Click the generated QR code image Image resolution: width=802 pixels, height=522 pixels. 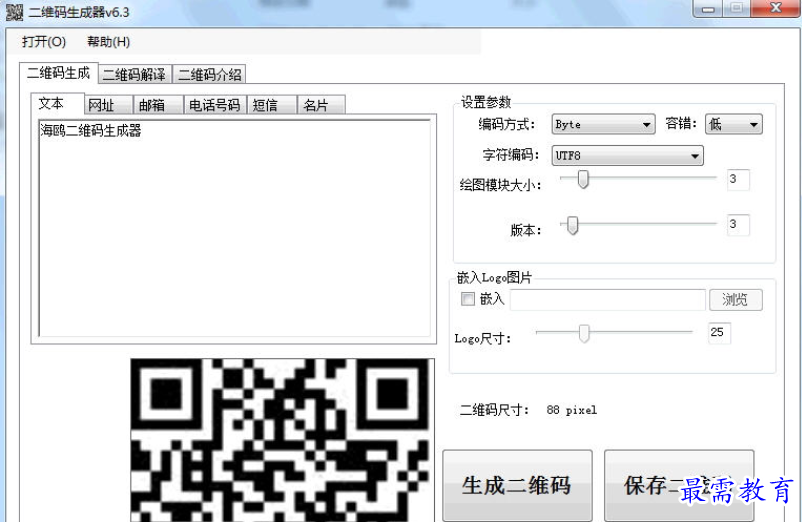(x=280, y=440)
